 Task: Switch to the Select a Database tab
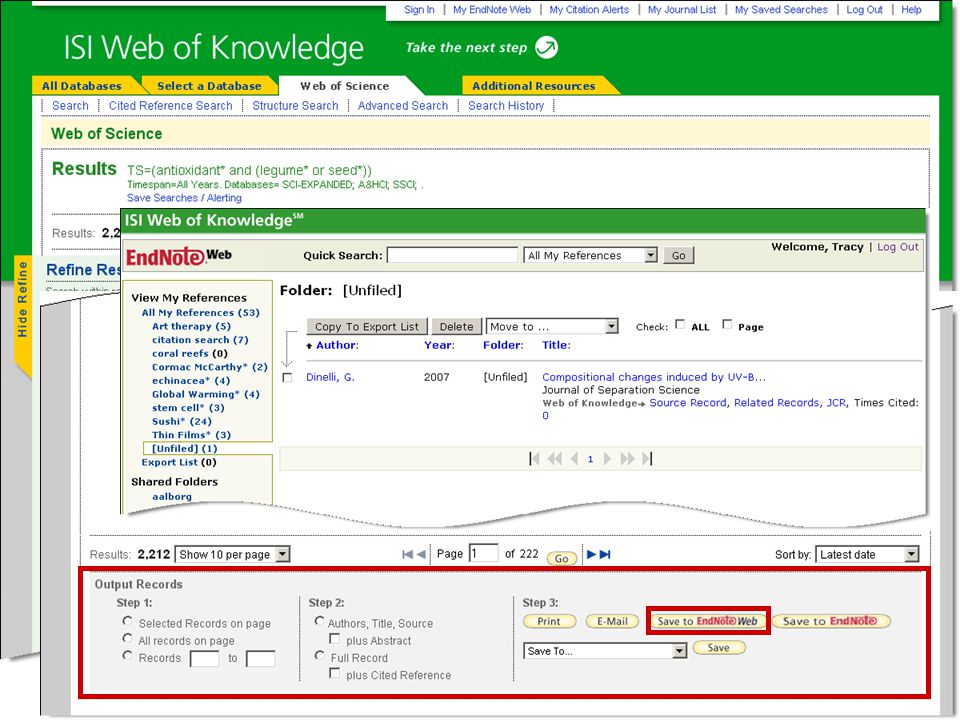point(209,86)
